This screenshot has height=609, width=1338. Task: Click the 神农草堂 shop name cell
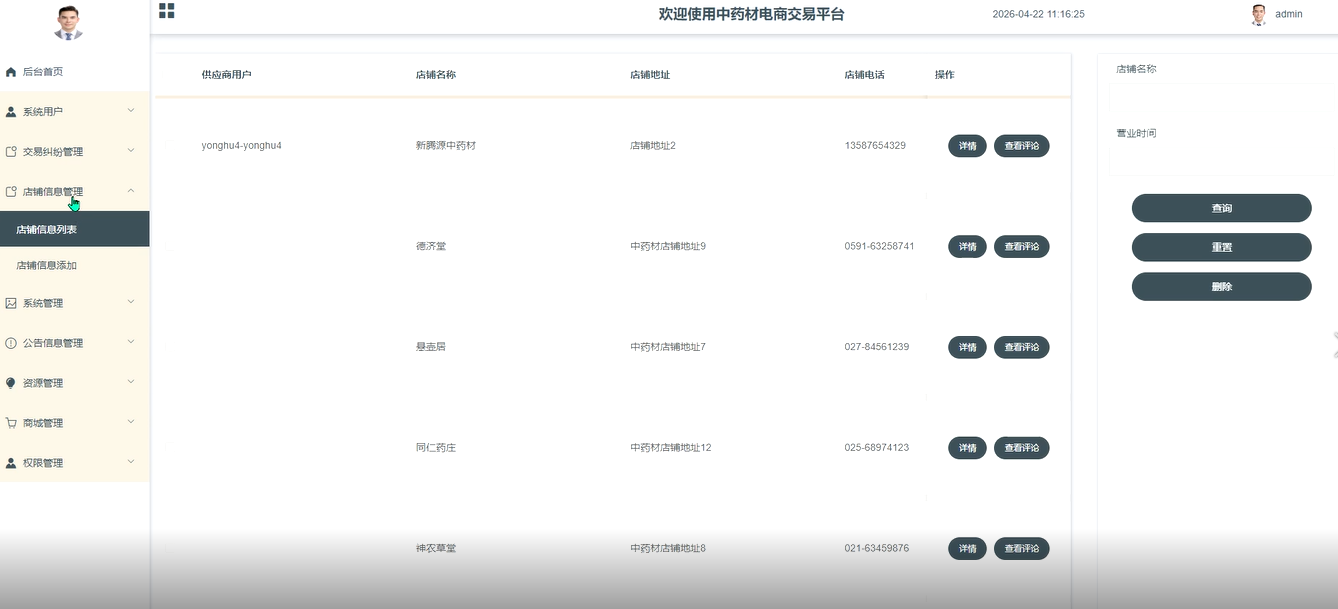[x=436, y=548]
